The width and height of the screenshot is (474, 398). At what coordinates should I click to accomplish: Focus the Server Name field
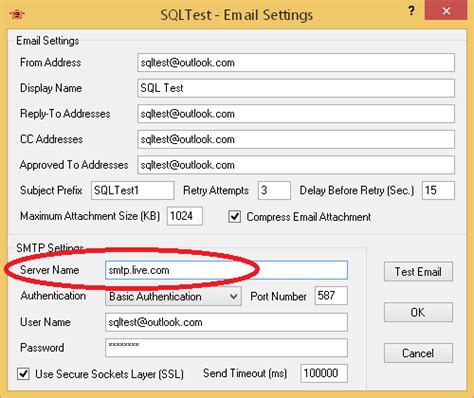click(226, 270)
